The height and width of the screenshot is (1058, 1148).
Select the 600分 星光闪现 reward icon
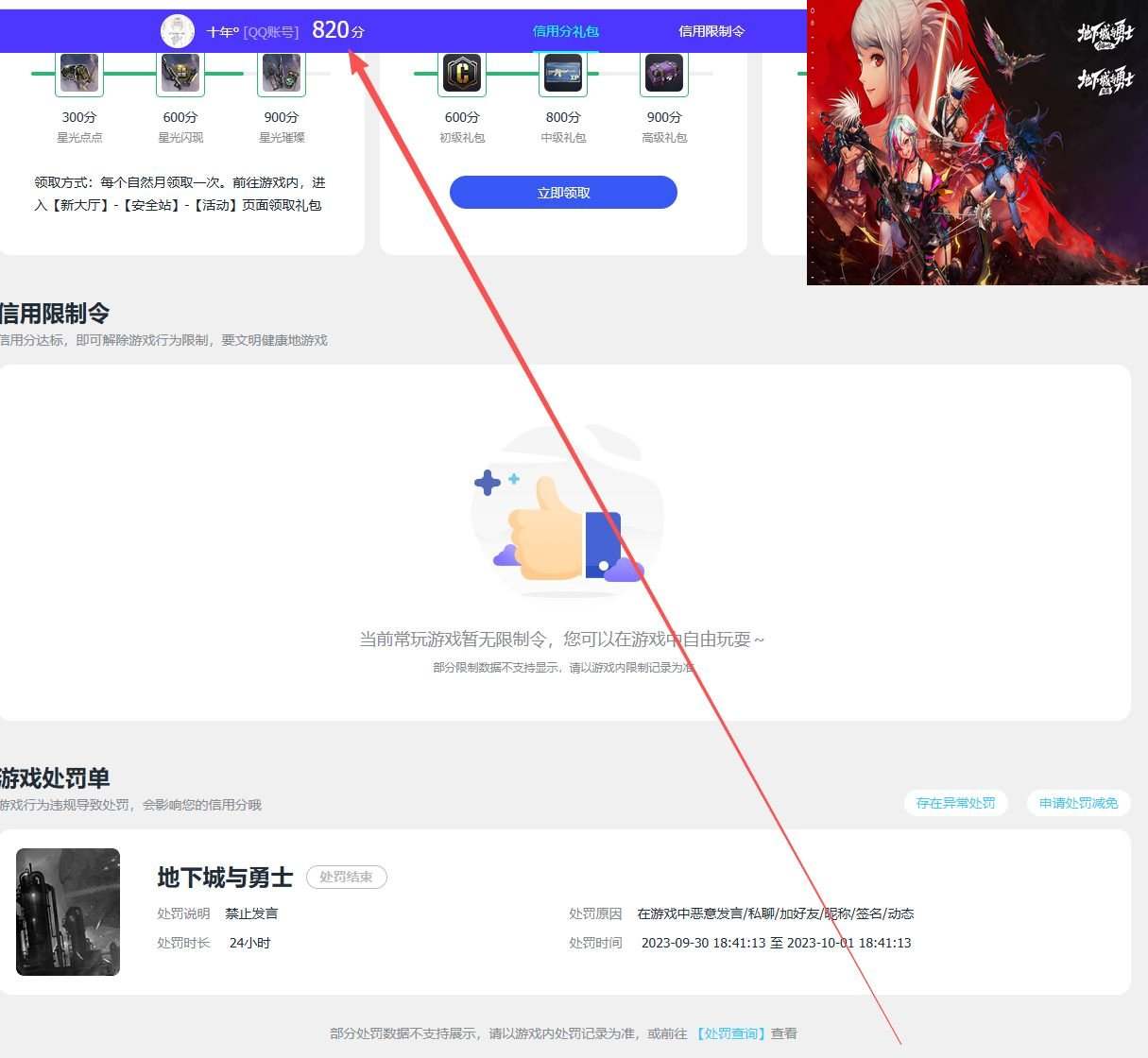180,73
